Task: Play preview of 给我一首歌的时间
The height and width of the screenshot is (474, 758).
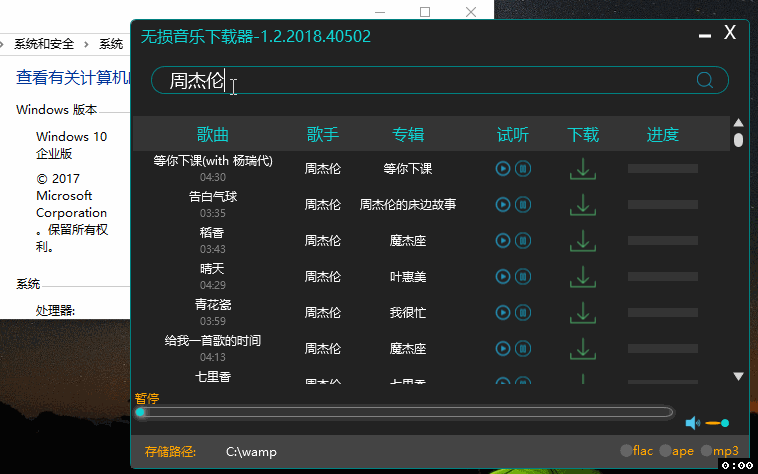Action: pos(503,349)
